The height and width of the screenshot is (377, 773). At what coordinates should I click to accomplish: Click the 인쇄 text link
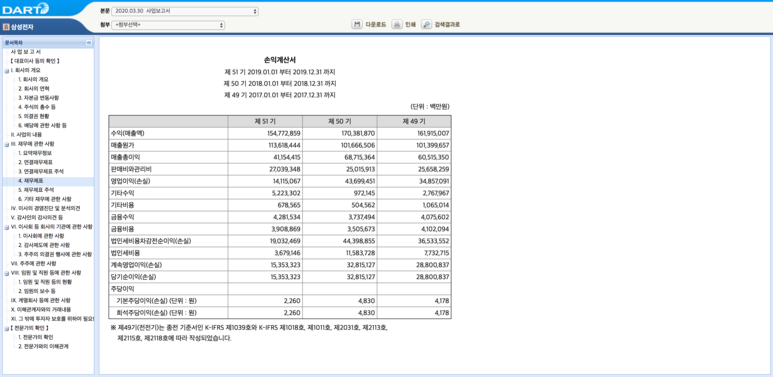pyautogui.click(x=410, y=25)
